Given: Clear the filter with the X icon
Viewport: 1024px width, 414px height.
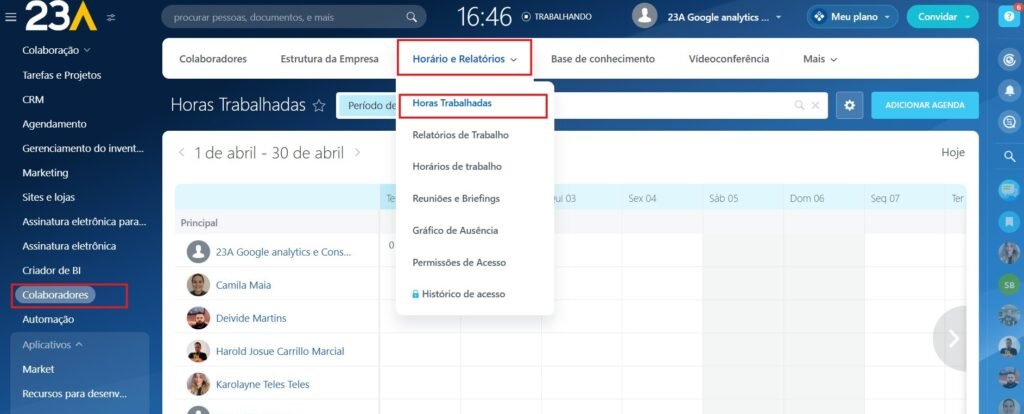Looking at the screenshot, I should 815,105.
